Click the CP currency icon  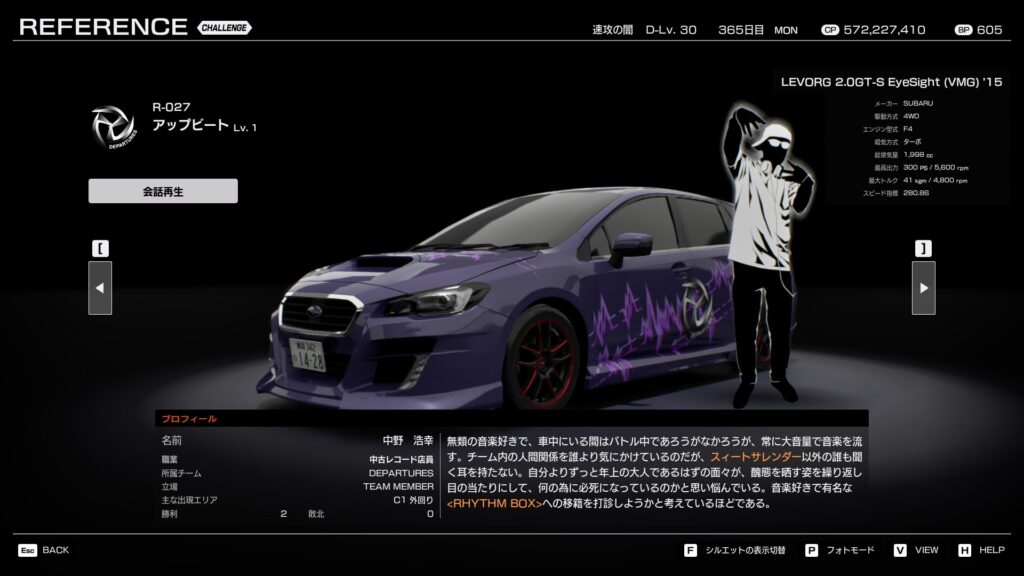(830, 30)
